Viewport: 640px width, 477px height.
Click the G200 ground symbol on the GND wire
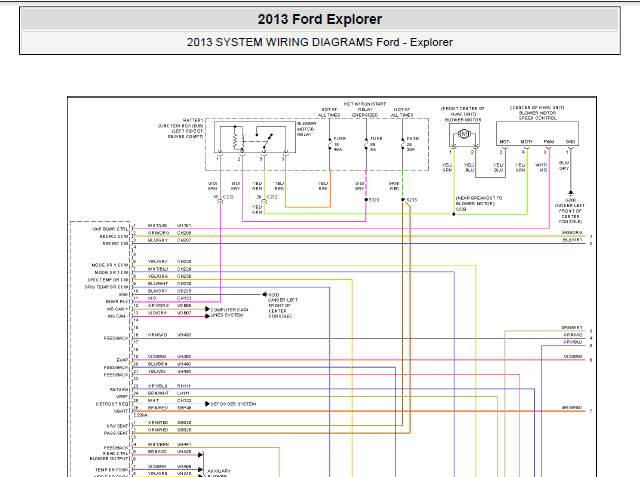tap(266, 294)
